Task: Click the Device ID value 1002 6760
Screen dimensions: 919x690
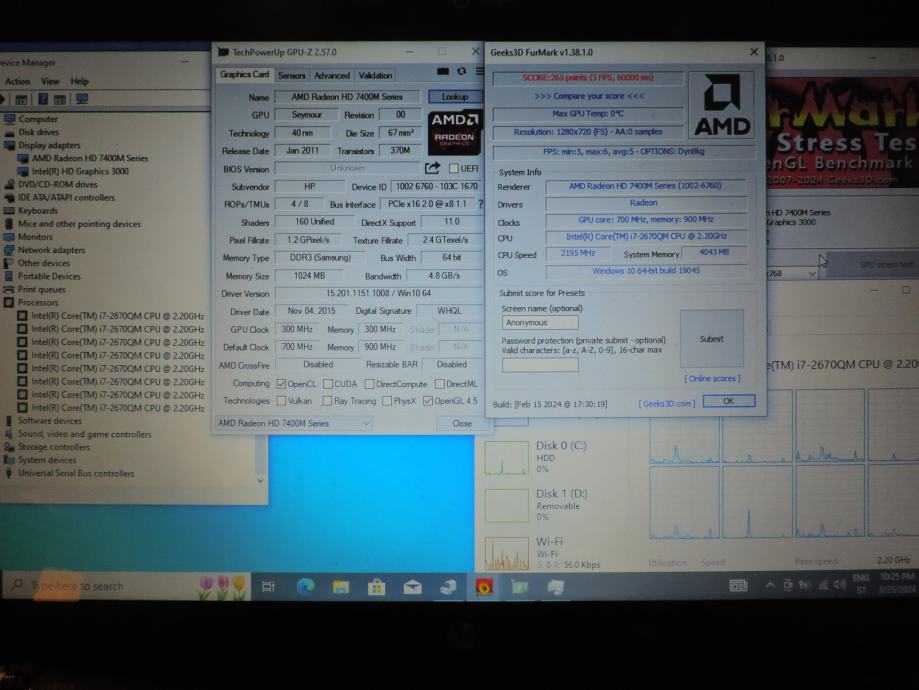Action: point(436,186)
